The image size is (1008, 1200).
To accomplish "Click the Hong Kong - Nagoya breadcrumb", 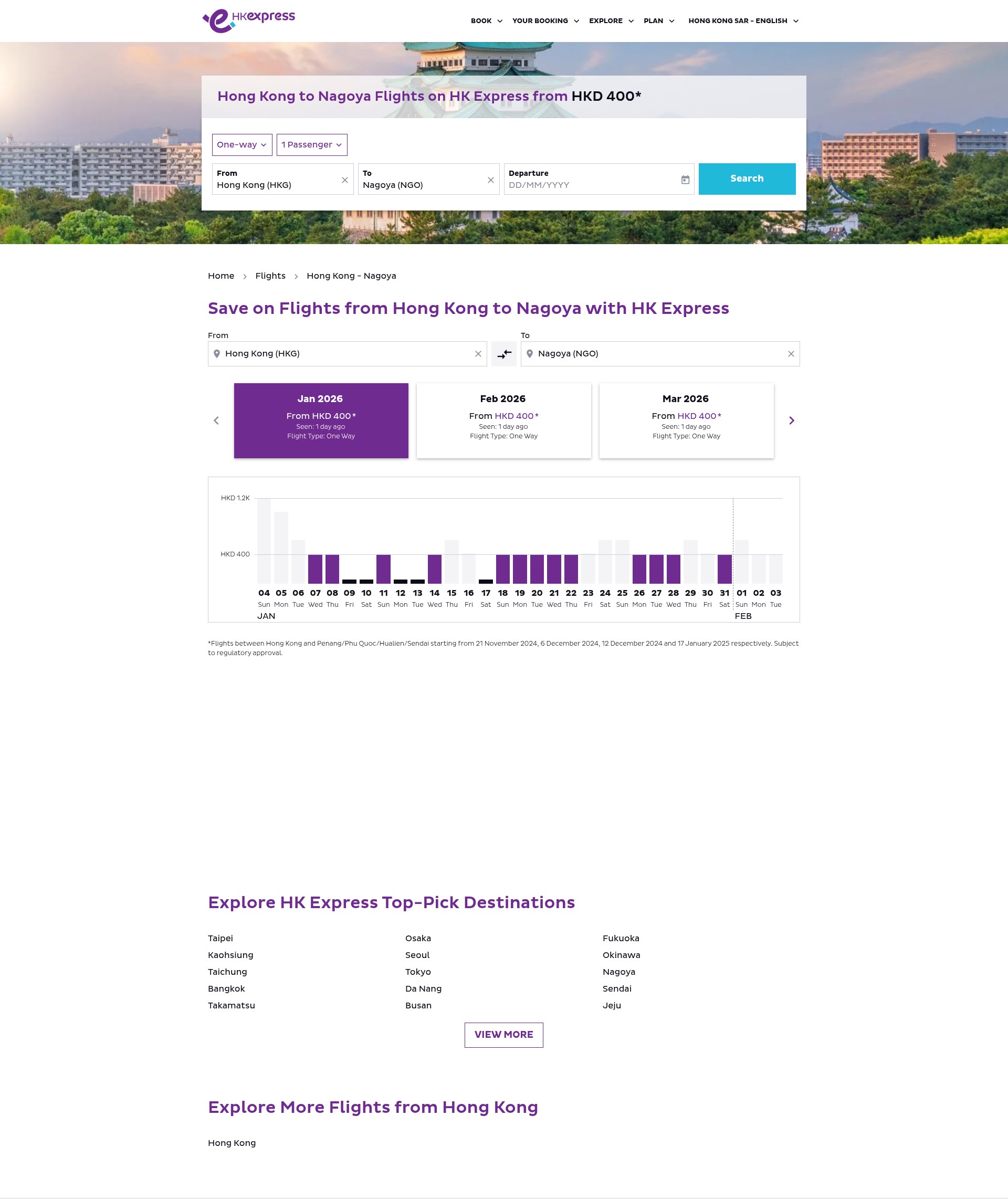I will pyautogui.click(x=351, y=276).
